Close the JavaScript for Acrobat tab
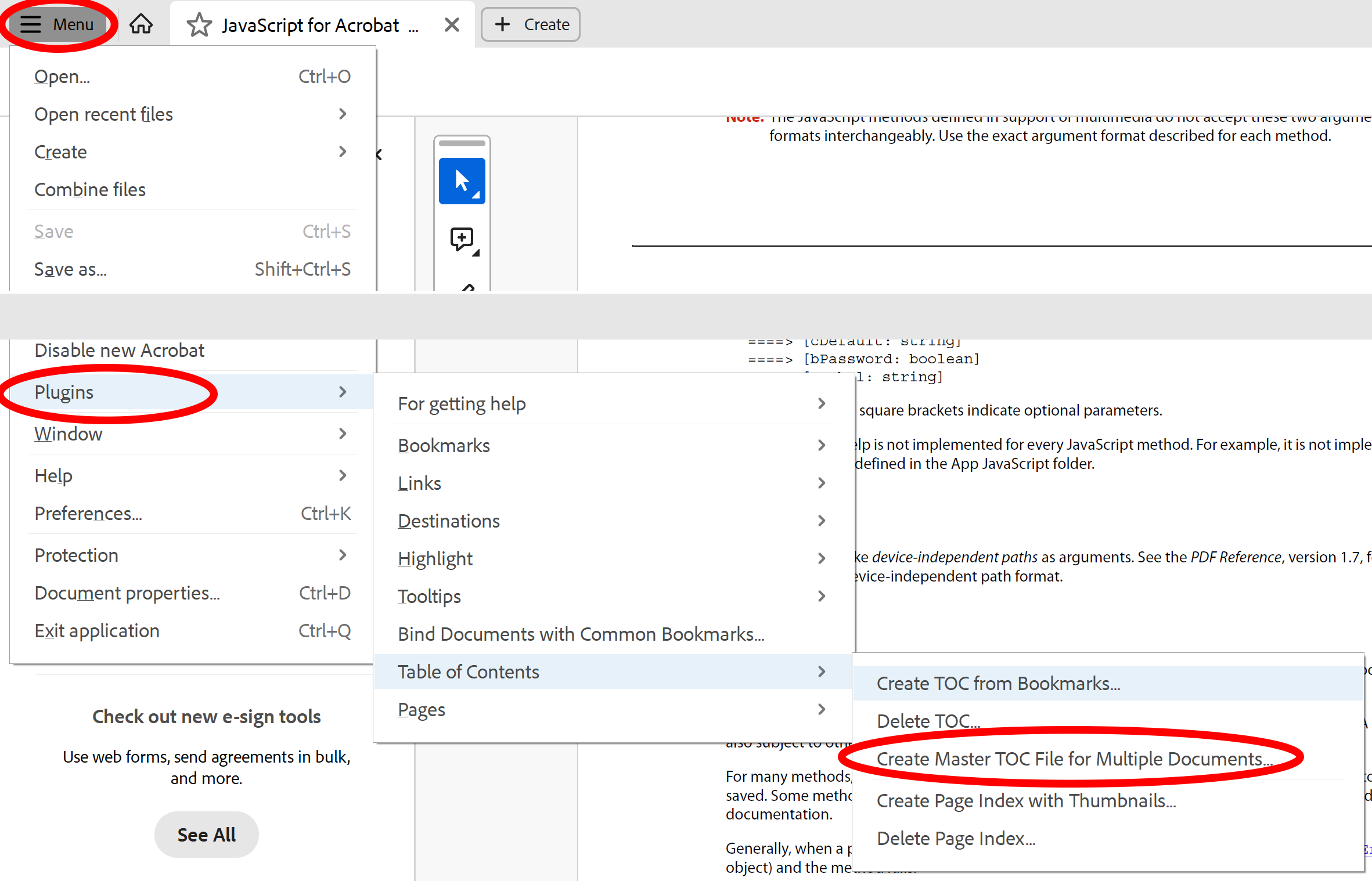This screenshot has height=881, width=1372. (x=452, y=25)
